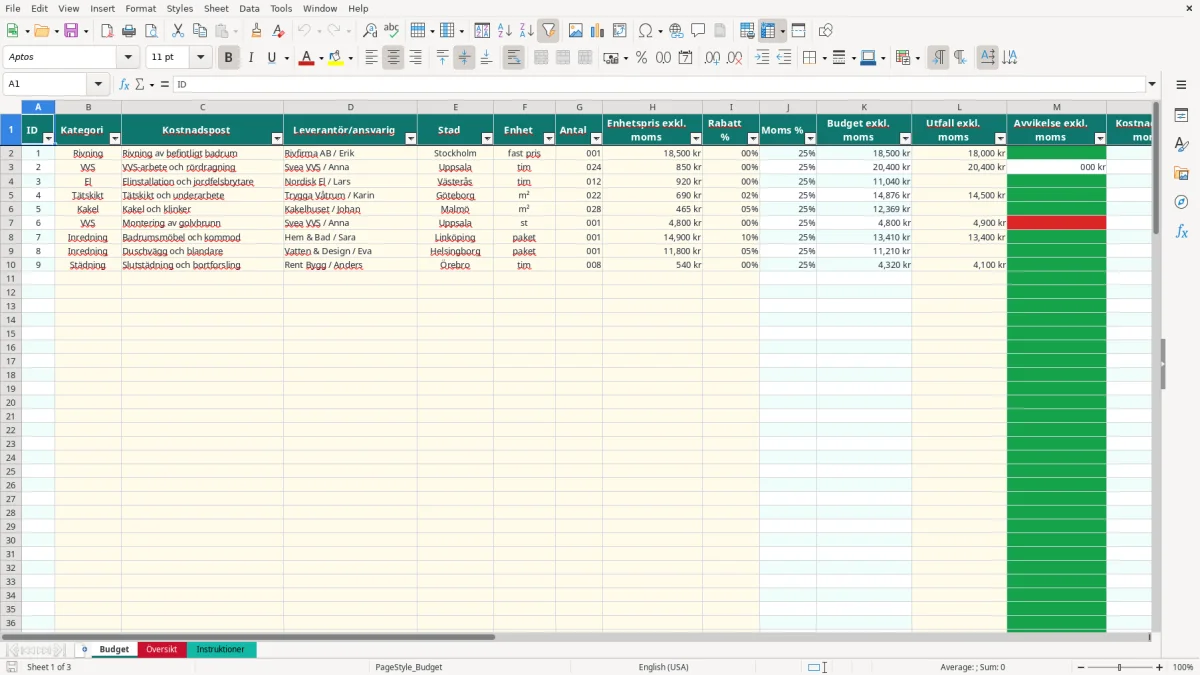Toggle Align Left

(371, 58)
